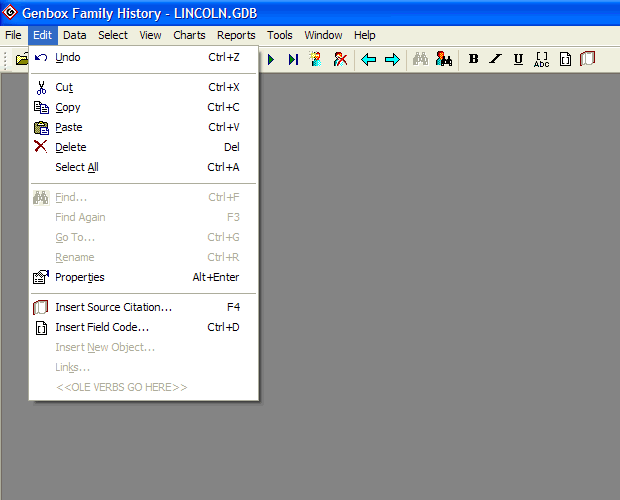The width and height of the screenshot is (620, 500).
Task: Click the find person with binoculars icon
Action: coord(444,59)
